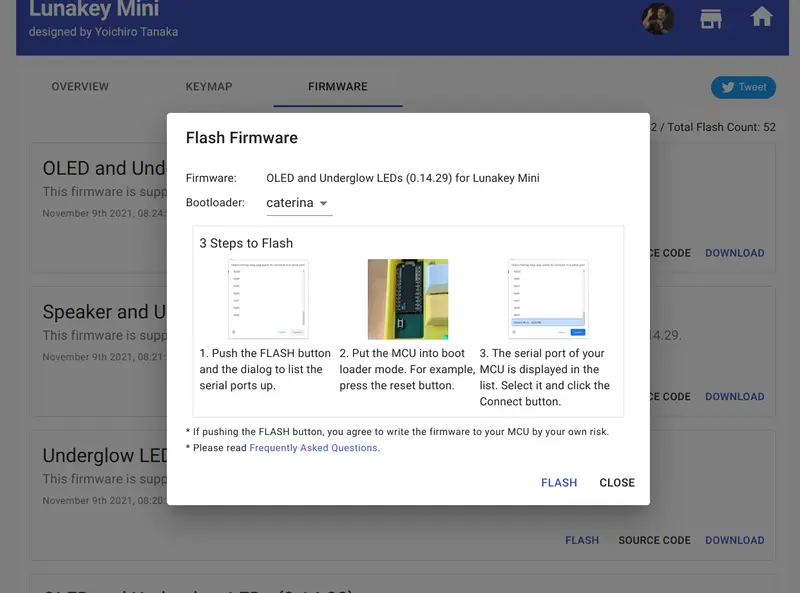This screenshot has width=800, height=593.
Task: Click the Lunakey Mini page title
Action: point(94,10)
